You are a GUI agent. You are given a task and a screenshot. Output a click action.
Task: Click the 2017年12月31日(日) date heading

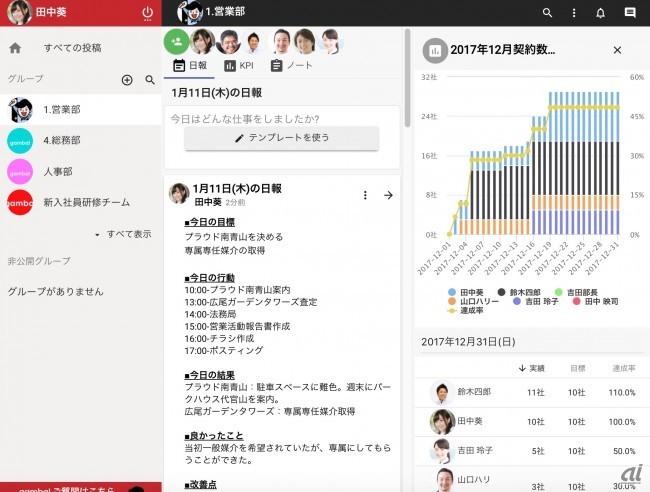(x=468, y=342)
